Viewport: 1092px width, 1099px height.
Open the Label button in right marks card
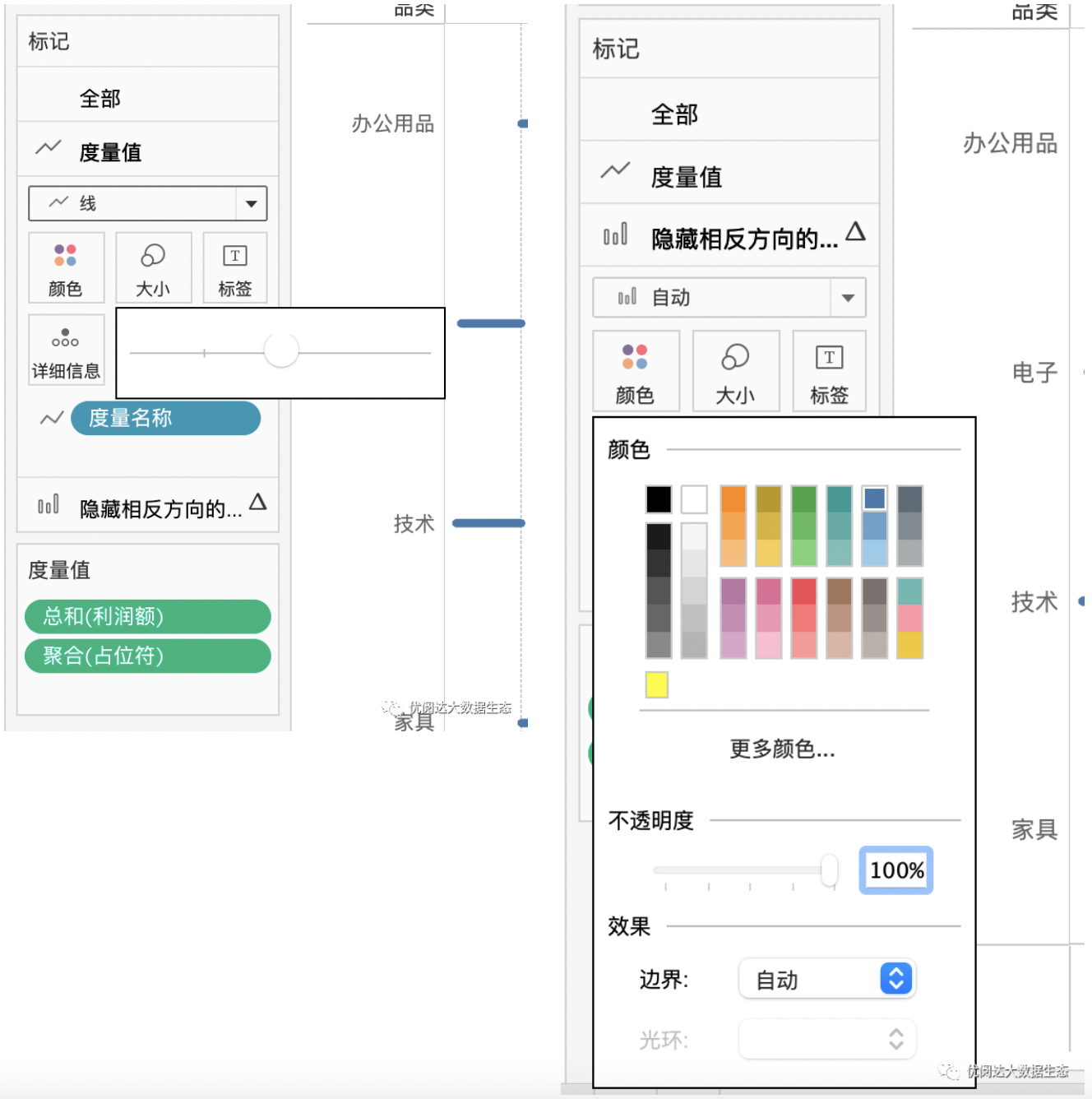tap(829, 371)
